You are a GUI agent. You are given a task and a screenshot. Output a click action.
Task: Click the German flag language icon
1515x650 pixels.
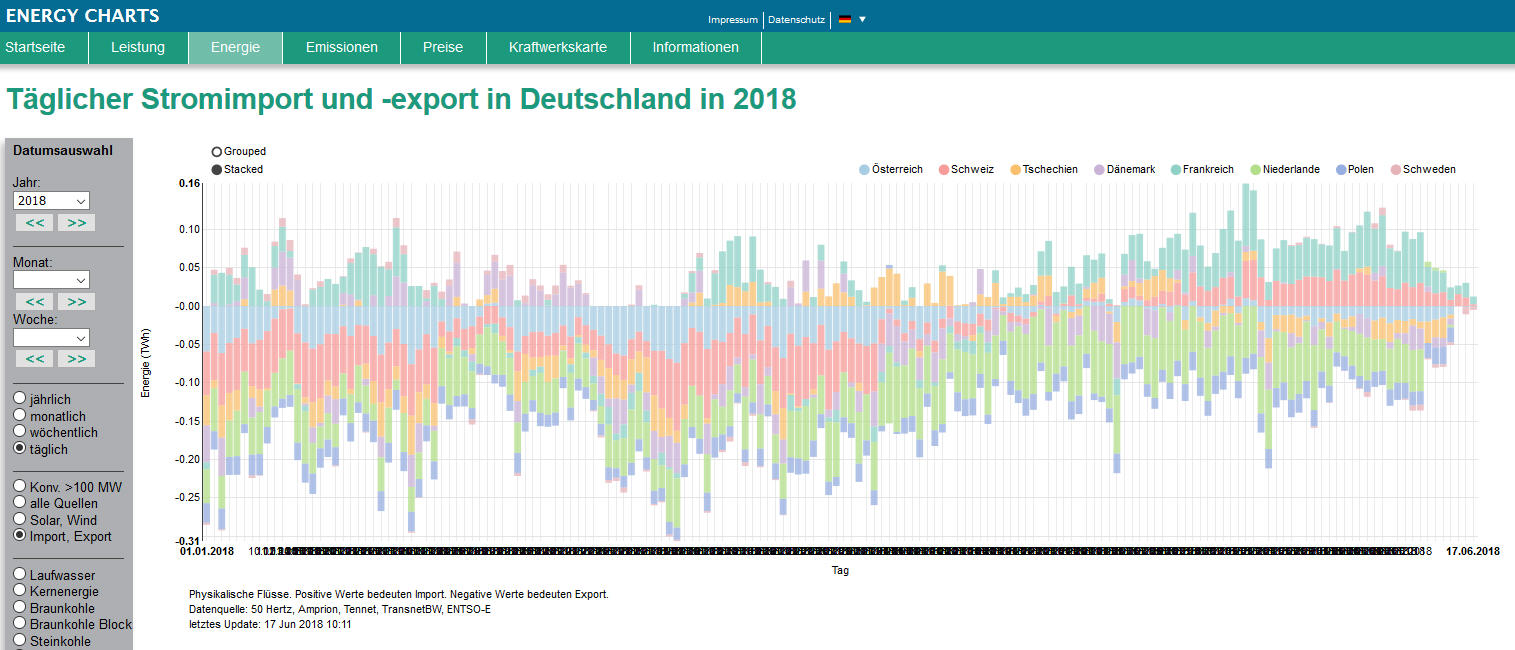845,19
